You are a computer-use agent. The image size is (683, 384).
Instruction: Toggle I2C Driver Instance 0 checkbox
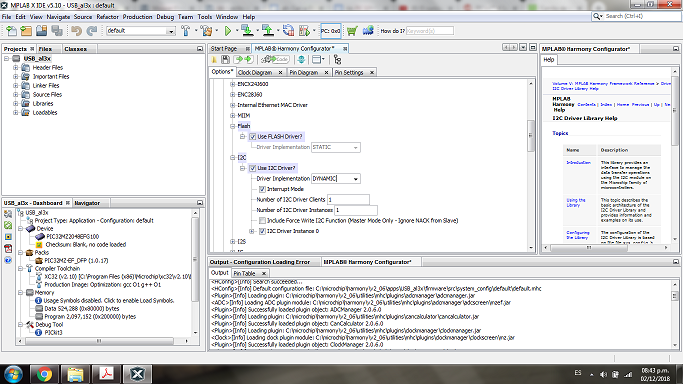pyautogui.click(x=262, y=231)
